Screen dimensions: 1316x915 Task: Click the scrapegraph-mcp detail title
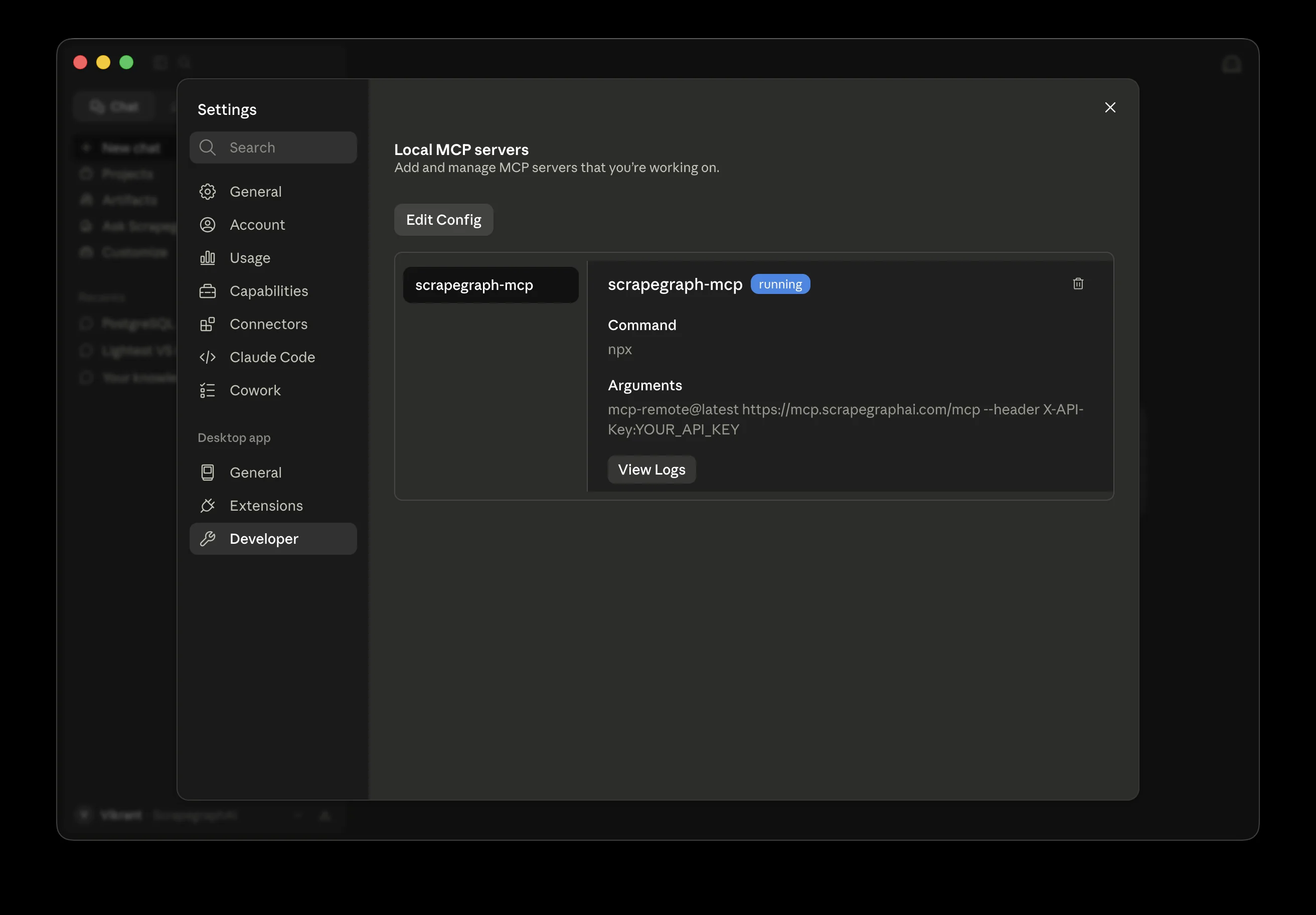[675, 284]
